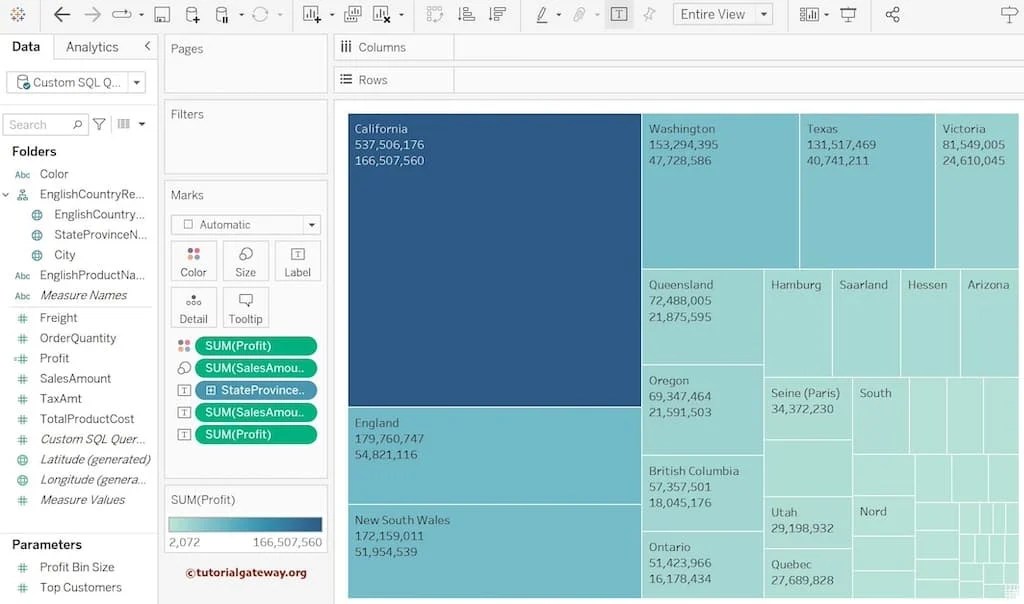
Task: Collapse the EnglishCountryRe folder in Folders
Action: click(6, 193)
